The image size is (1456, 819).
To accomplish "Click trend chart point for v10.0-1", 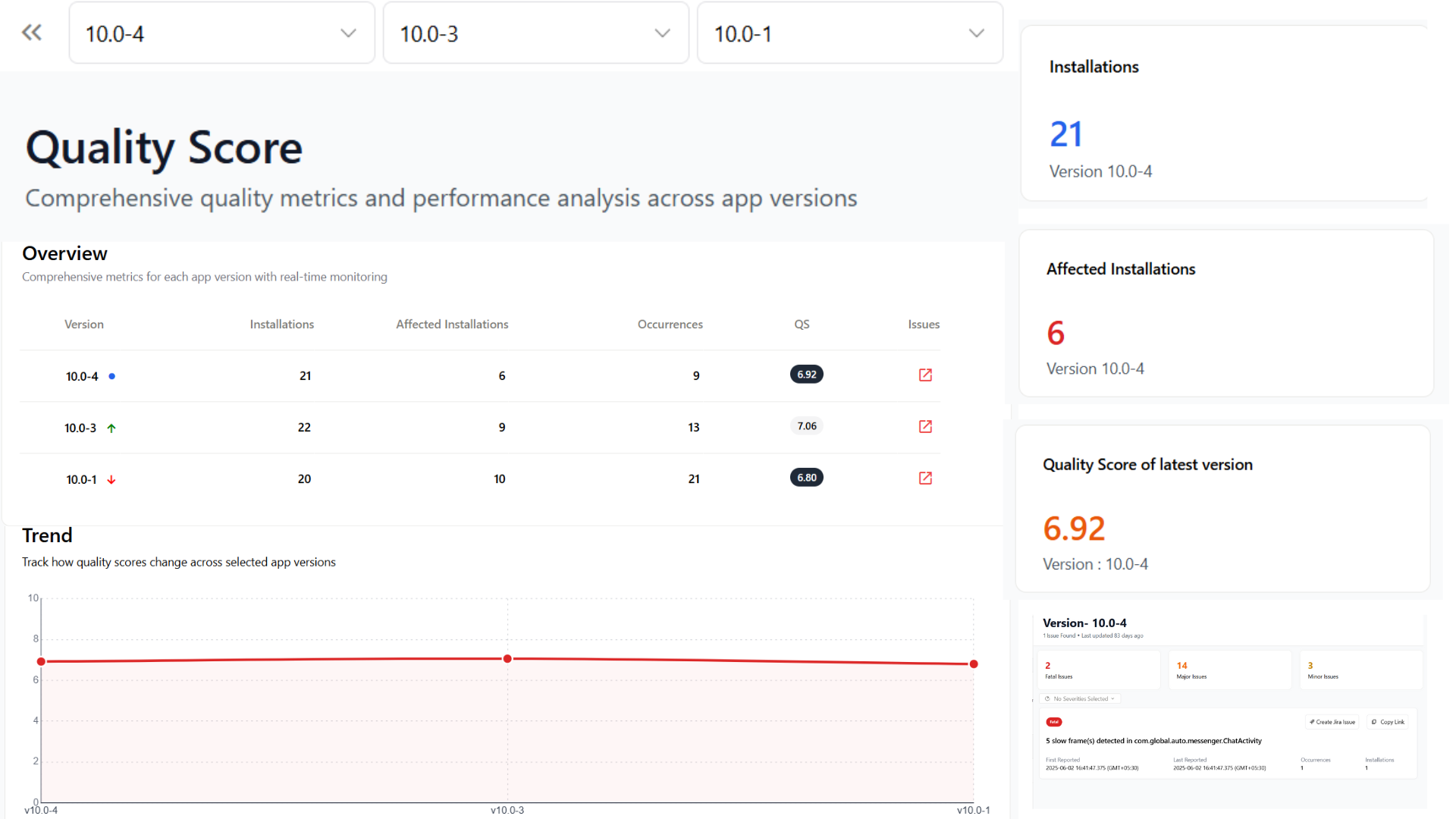I will click(974, 664).
